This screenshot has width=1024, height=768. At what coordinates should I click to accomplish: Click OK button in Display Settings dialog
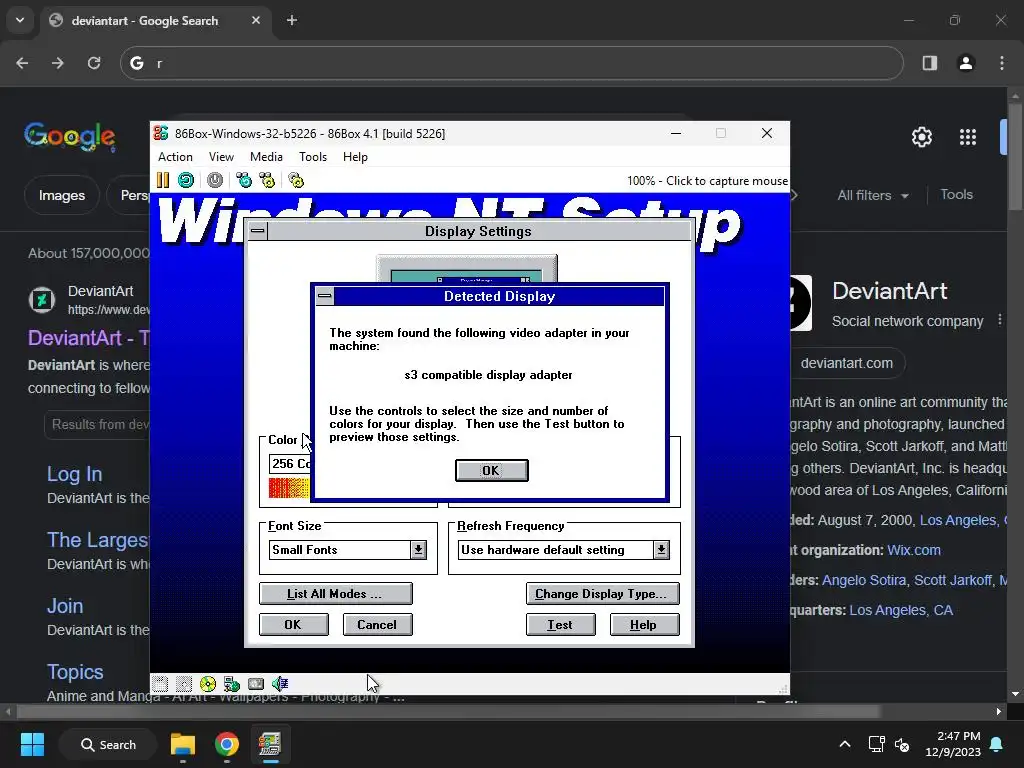(x=293, y=624)
